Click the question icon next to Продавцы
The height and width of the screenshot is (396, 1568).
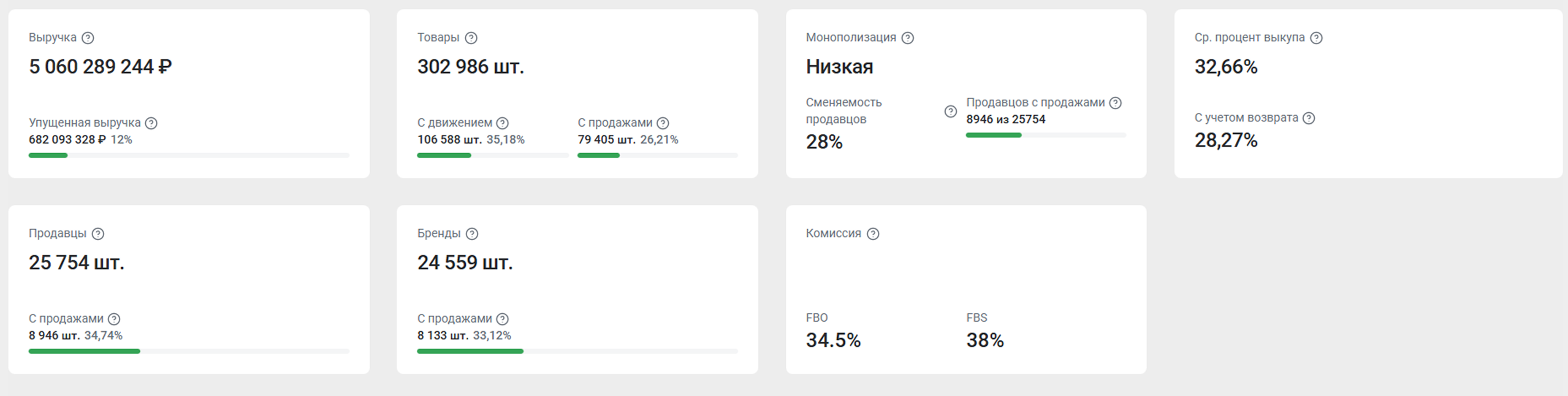point(98,233)
